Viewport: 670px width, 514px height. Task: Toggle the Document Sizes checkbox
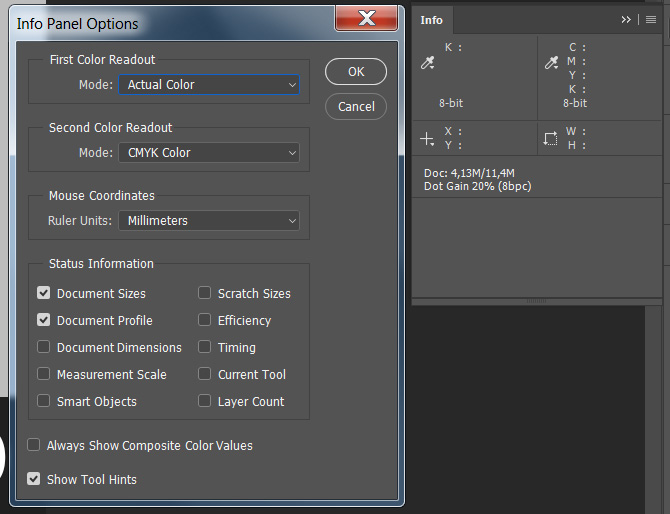pyautogui.click(x=44, y=293)
